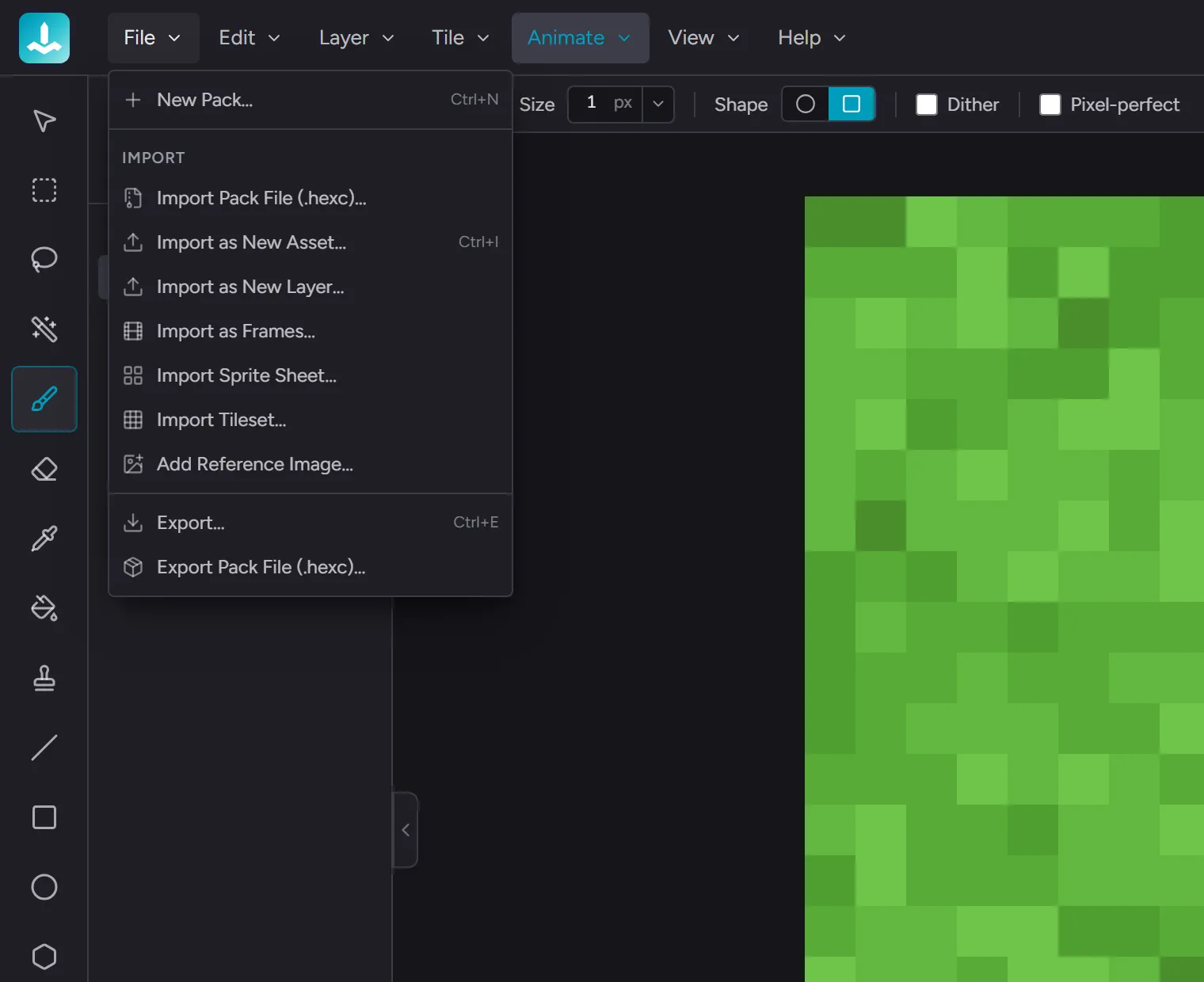This screenshot has width=1204, height=982.
Task: Select the Paint bucket fill tool
Action: [44, 608]
